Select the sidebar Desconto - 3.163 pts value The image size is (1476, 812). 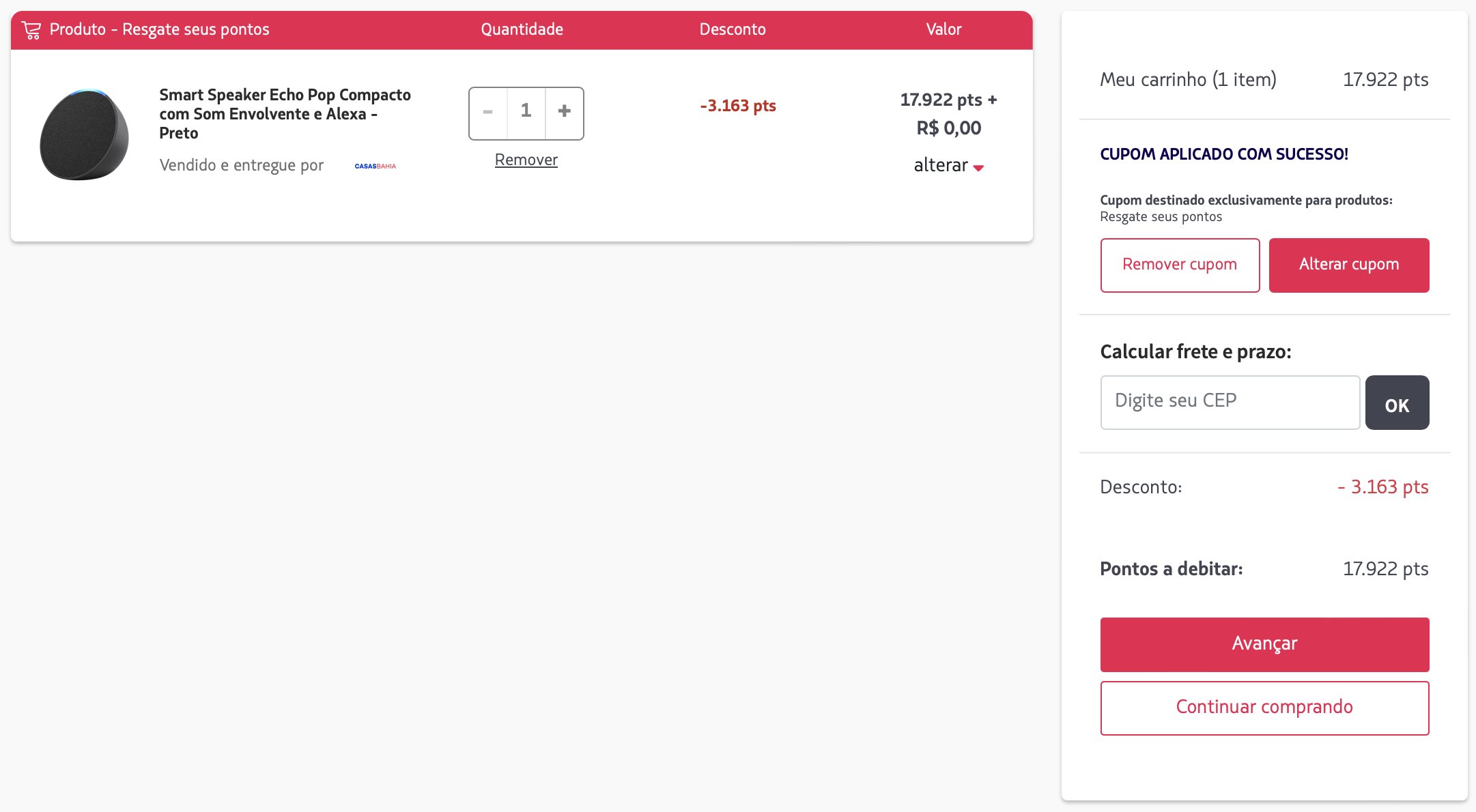click(x=1382, y=487)
